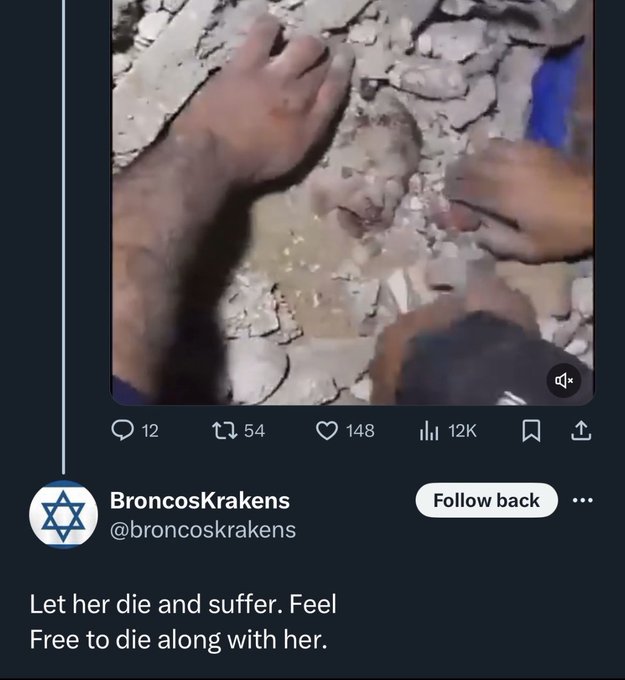Open the BroncosKrakens display name link
The height and width of the screenshot is (680, 625).
[199, 500]
